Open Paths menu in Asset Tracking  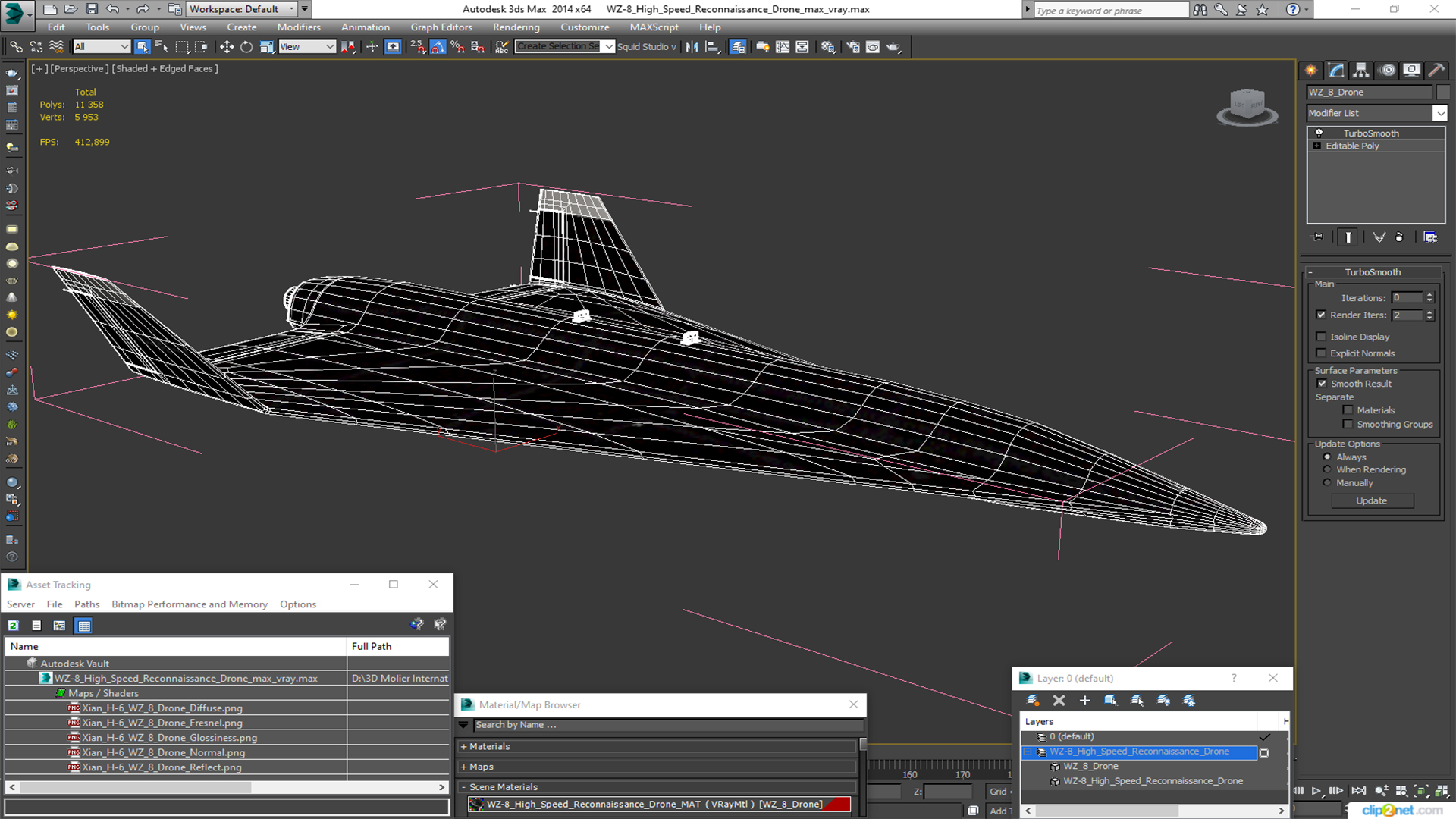86,604
